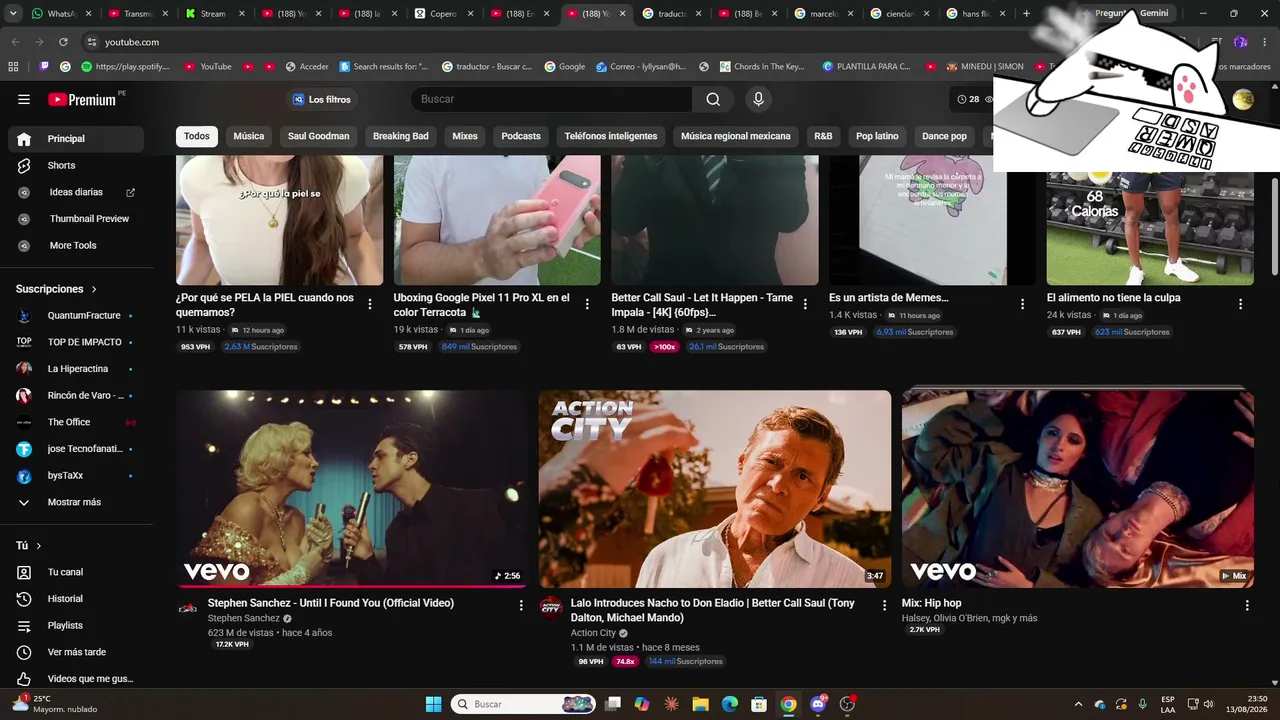The height and width of the screenshot is (720, 1280).
Task: Open Action City channel avatar
Action: click(x=551, y=608)
